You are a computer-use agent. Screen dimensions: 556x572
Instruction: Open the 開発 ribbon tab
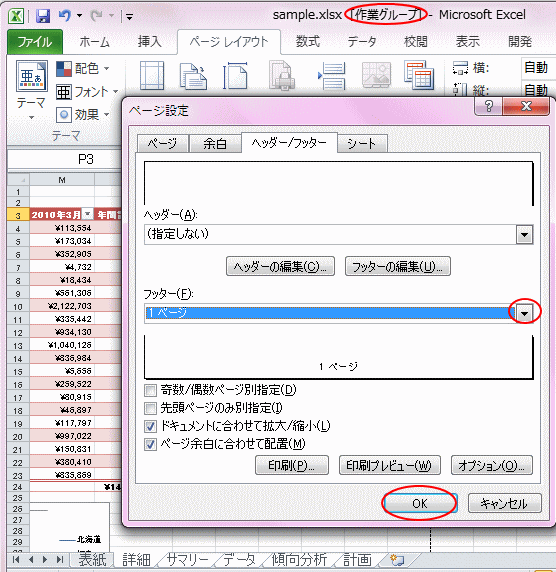[x=520, y=42]
